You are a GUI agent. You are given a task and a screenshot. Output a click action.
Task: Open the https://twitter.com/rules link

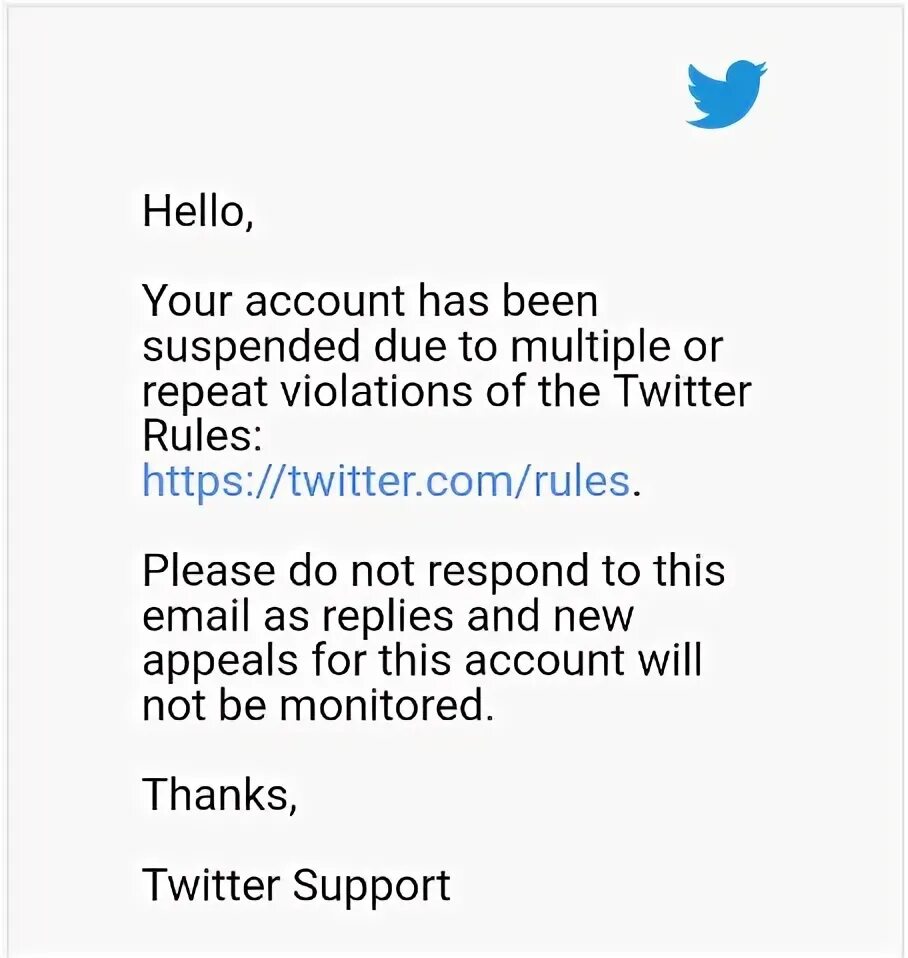(x=386, y=481)
